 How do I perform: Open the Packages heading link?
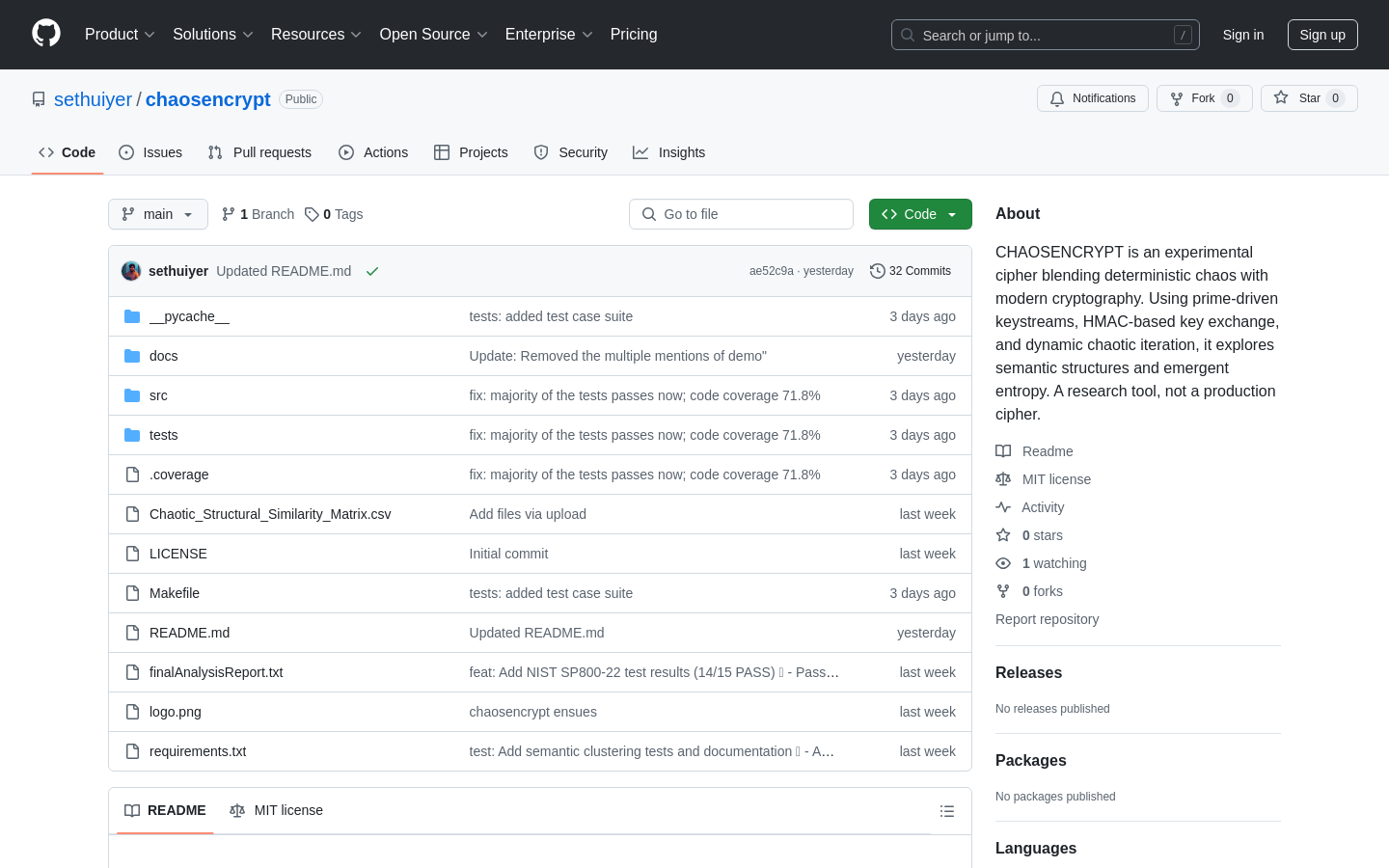(x=1030, y=761)
